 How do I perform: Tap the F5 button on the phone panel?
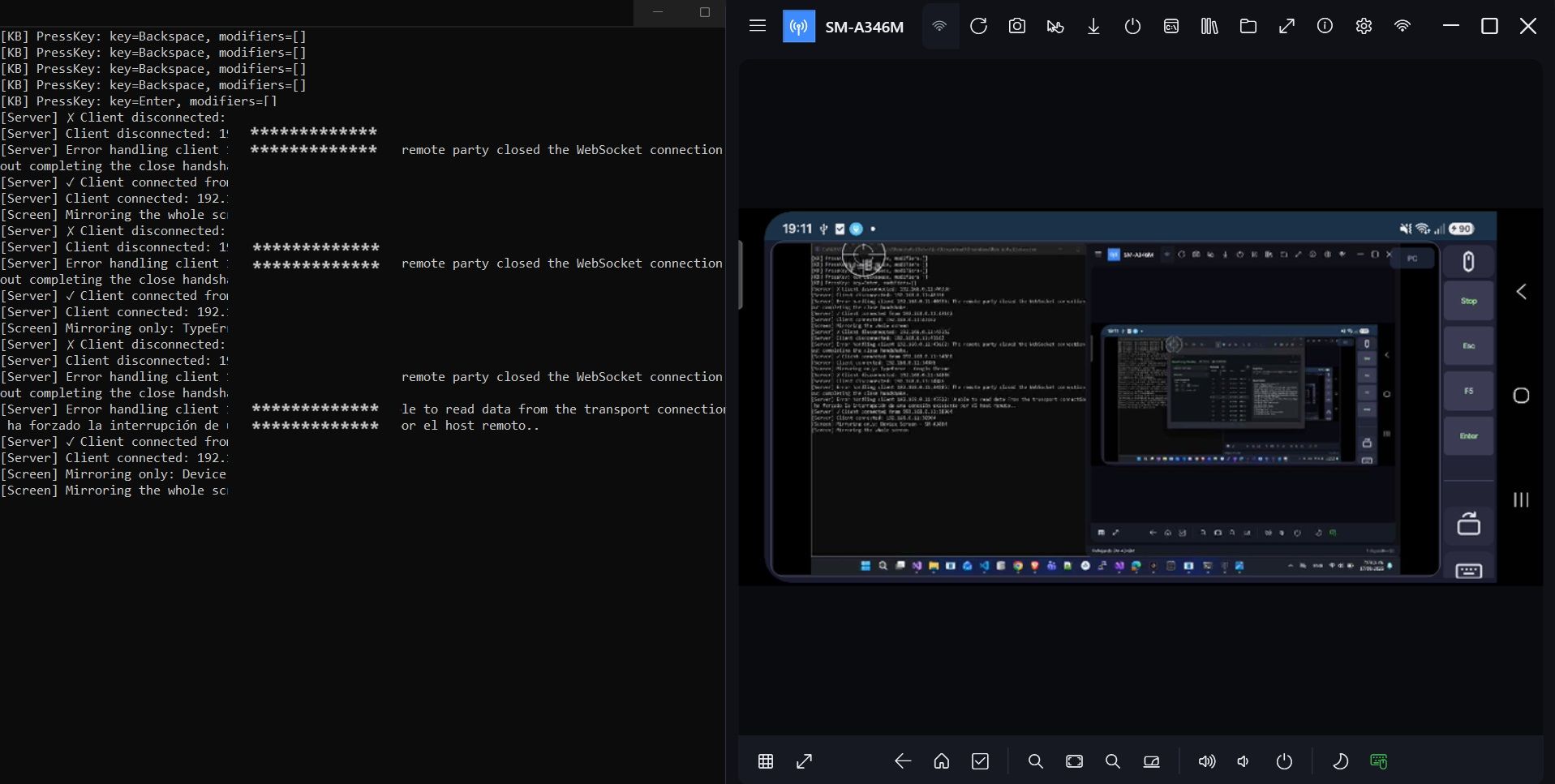pyautogui.click(x=1468, y=391)
